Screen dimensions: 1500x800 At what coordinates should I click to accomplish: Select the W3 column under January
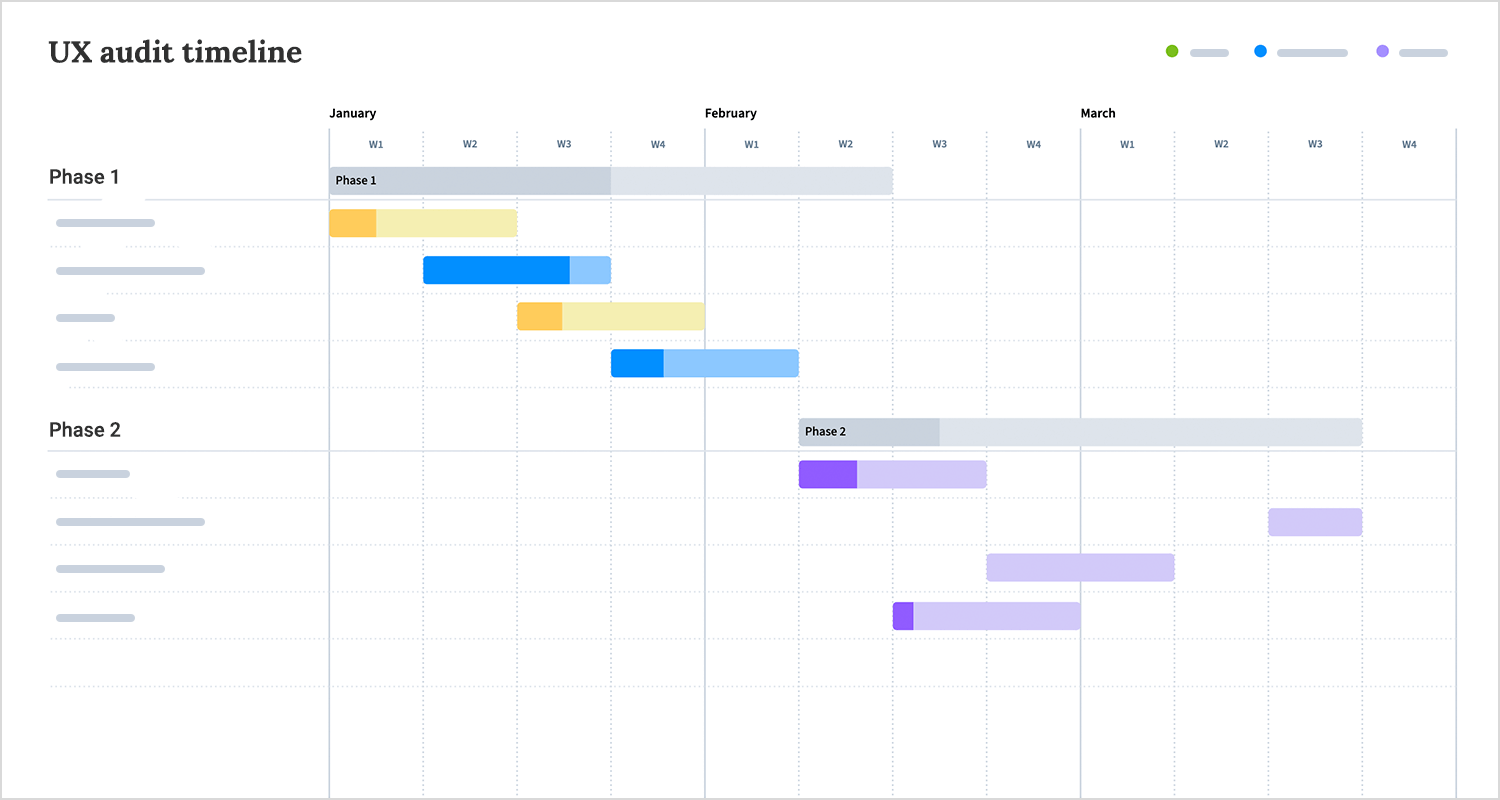pyautogui.click(x=564, y=144)
